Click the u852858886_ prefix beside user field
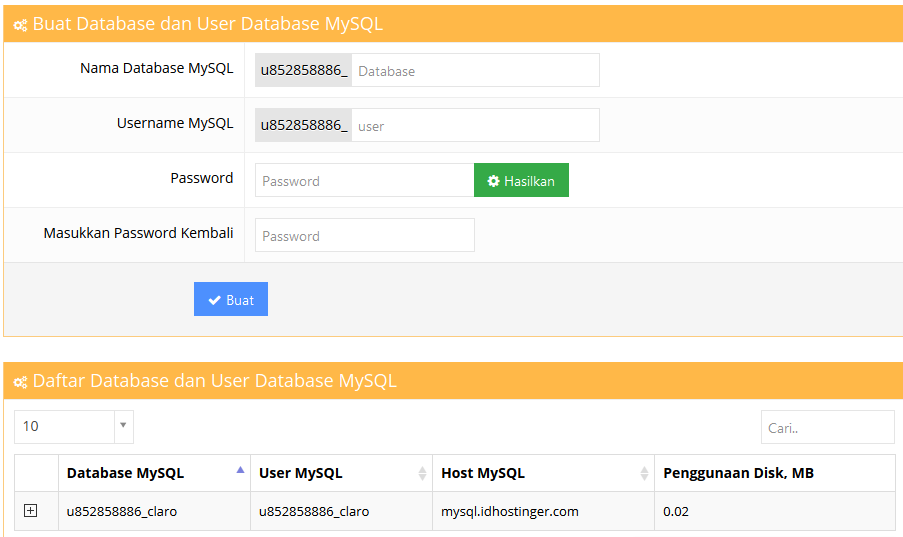This screenshot has height=537, width=903. [x=303, y=125]
